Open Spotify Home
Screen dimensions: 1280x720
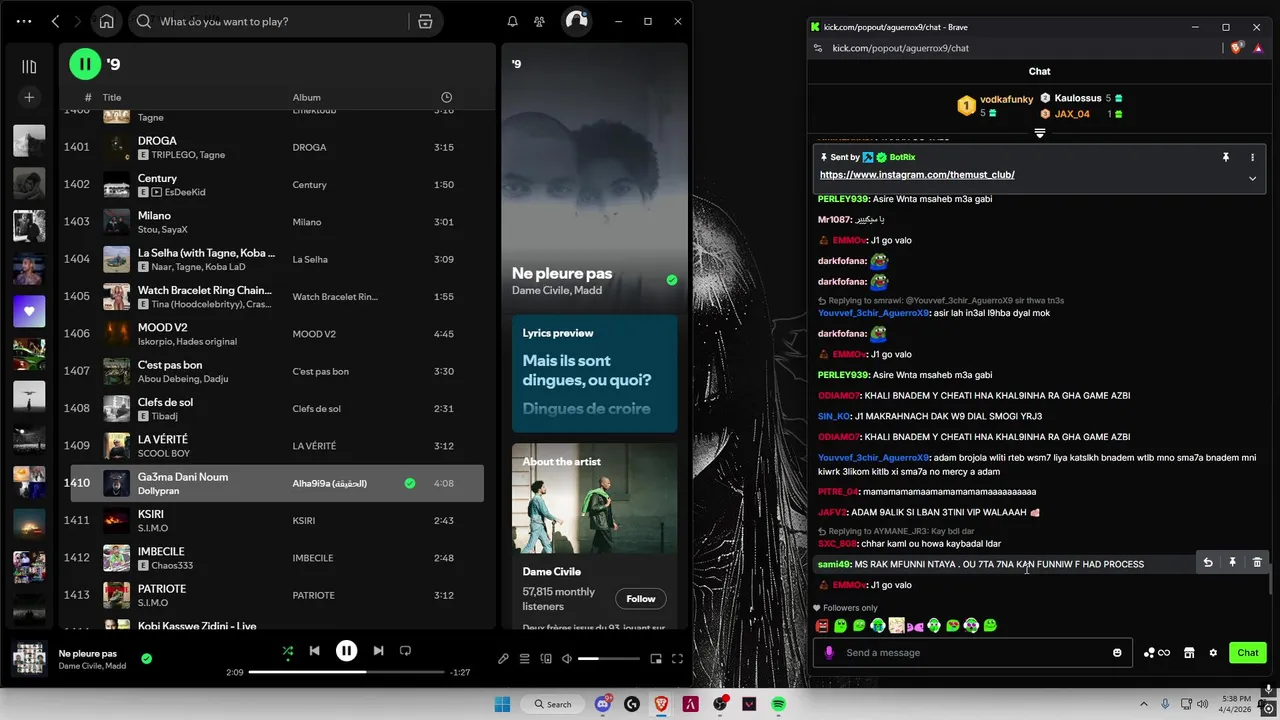[106, 21]
